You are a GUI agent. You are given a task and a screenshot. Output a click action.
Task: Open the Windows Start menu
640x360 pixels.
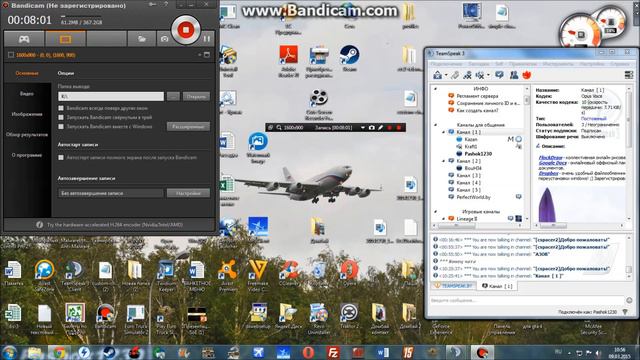(9, 352)
